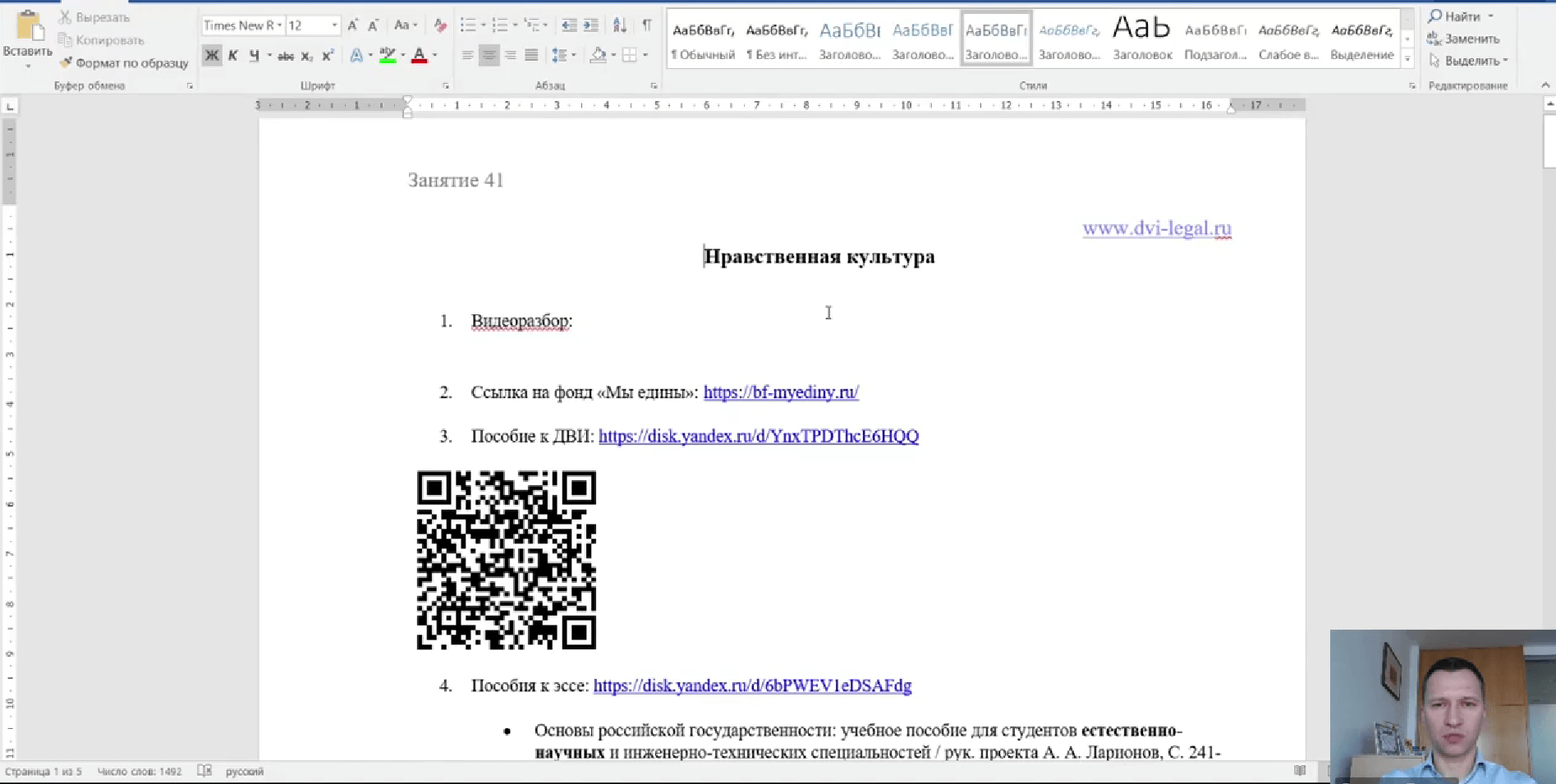Open the underline style dropdown arrow
1556x784 pixels.
click(269, 56)
